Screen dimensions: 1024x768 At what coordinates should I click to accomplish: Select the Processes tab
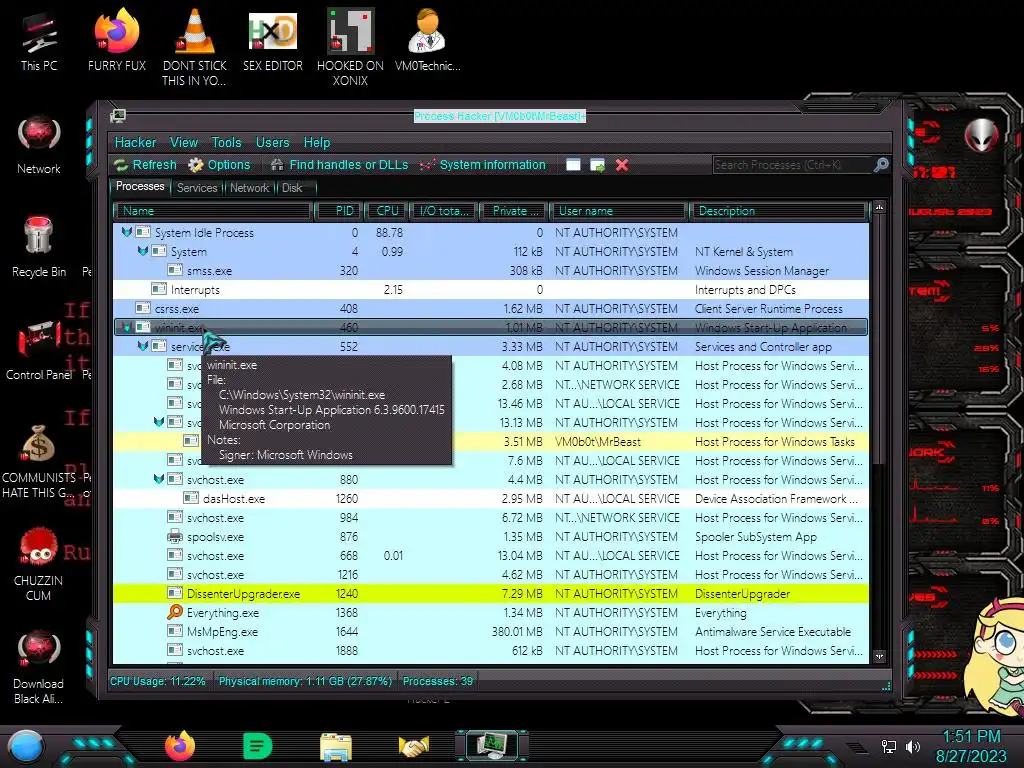[140, 186]
